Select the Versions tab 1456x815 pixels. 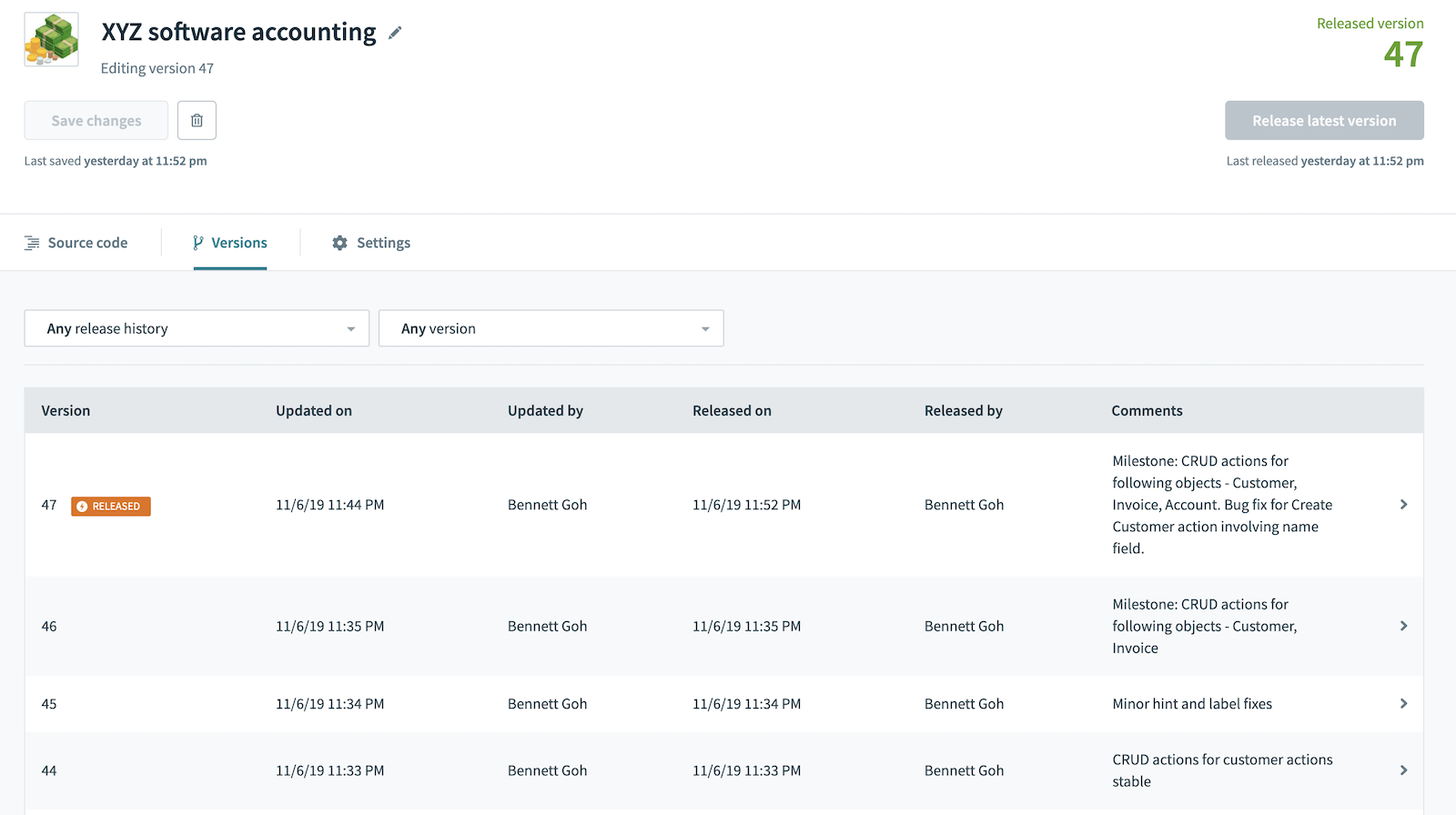click(238, 243)
